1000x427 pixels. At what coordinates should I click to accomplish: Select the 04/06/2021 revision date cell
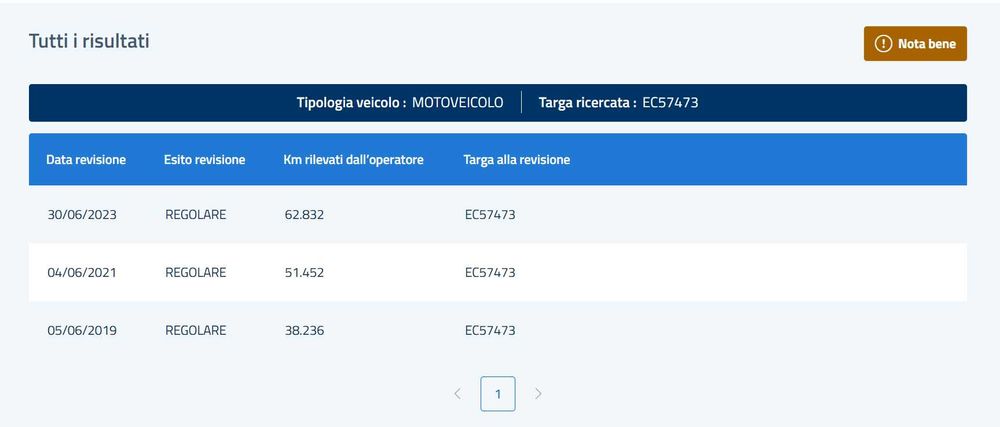pos(82,273)
